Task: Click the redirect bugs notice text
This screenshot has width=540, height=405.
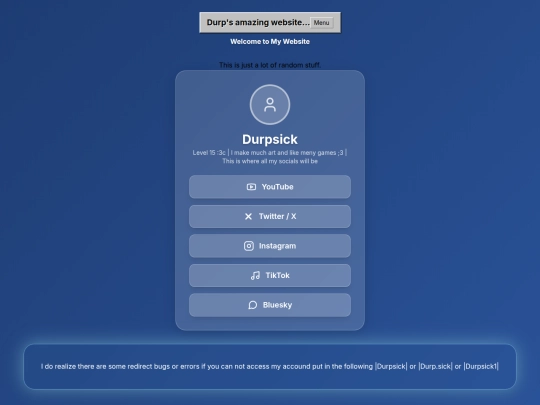Action: tap(270, 366)
